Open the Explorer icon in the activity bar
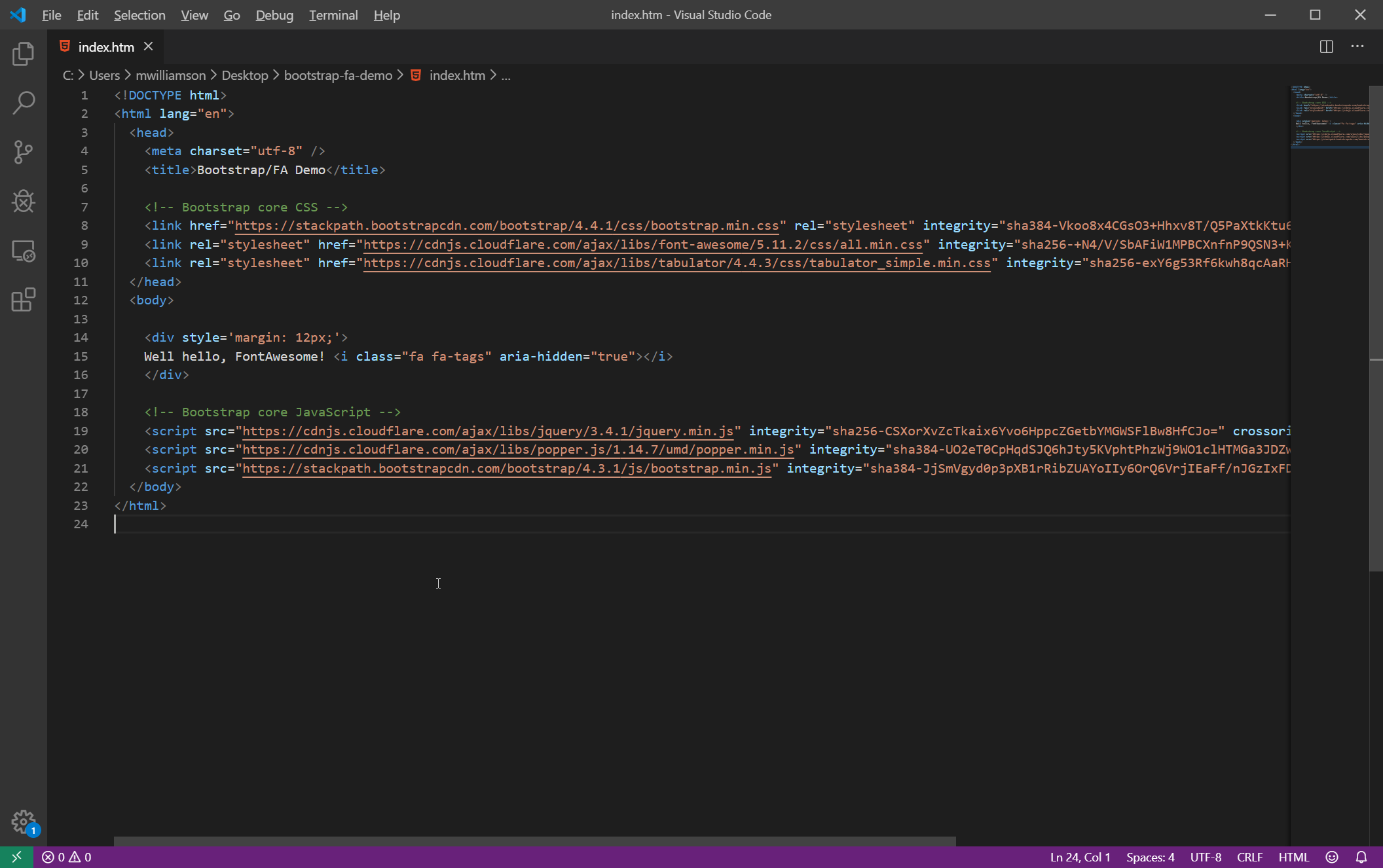This screenshot has width=1383, height=868. tap(24, 54)
